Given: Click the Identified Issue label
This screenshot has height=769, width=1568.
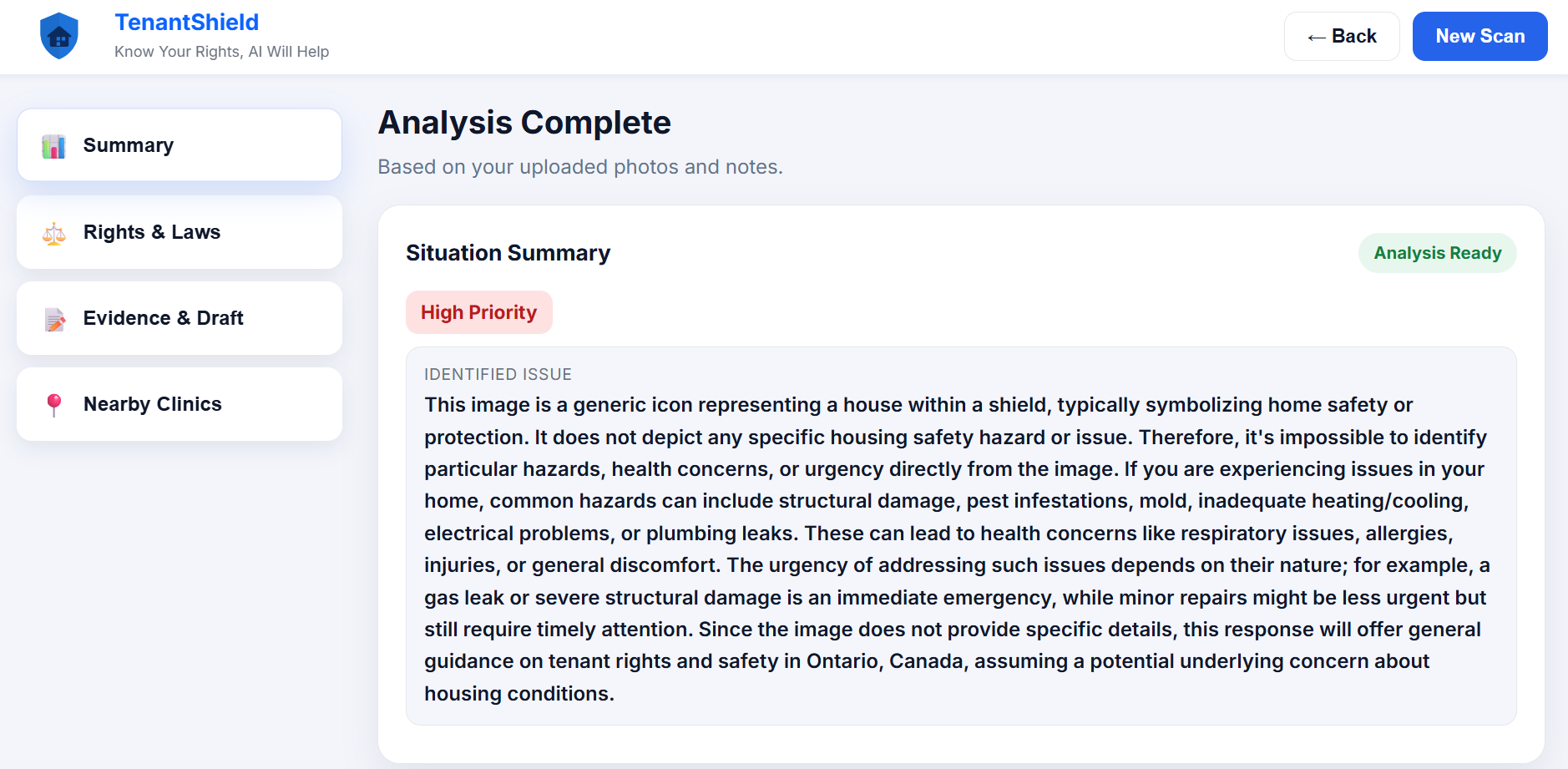Looking at the screenshot, I should coord(498,374).
